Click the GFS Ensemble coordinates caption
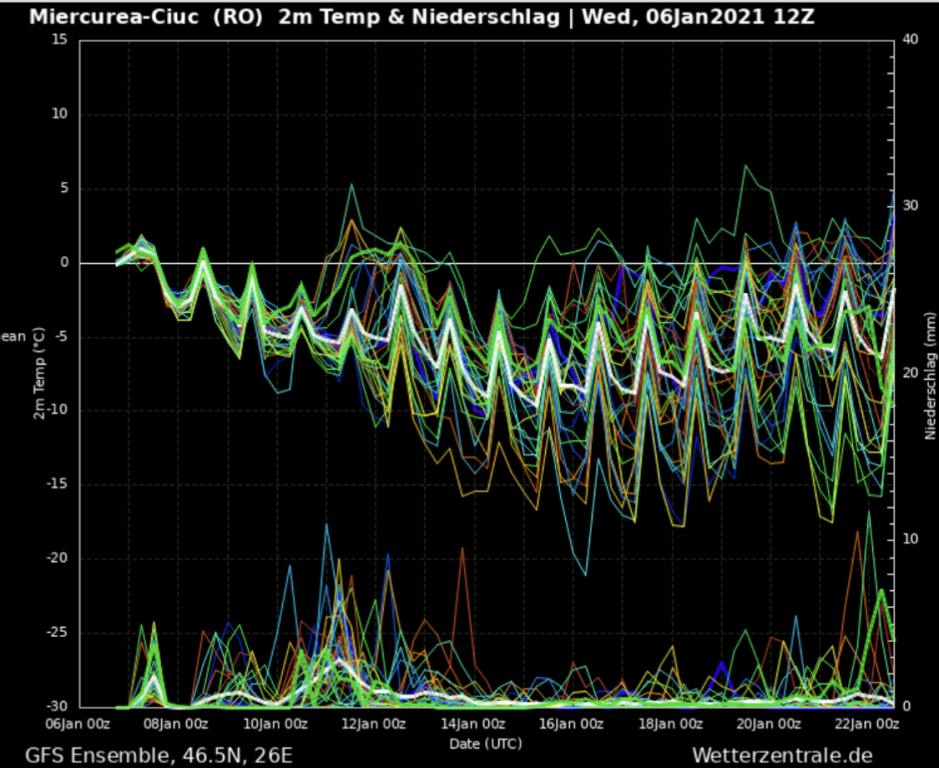The height and width of the screenshot is (768, 939). pos(159,754)
